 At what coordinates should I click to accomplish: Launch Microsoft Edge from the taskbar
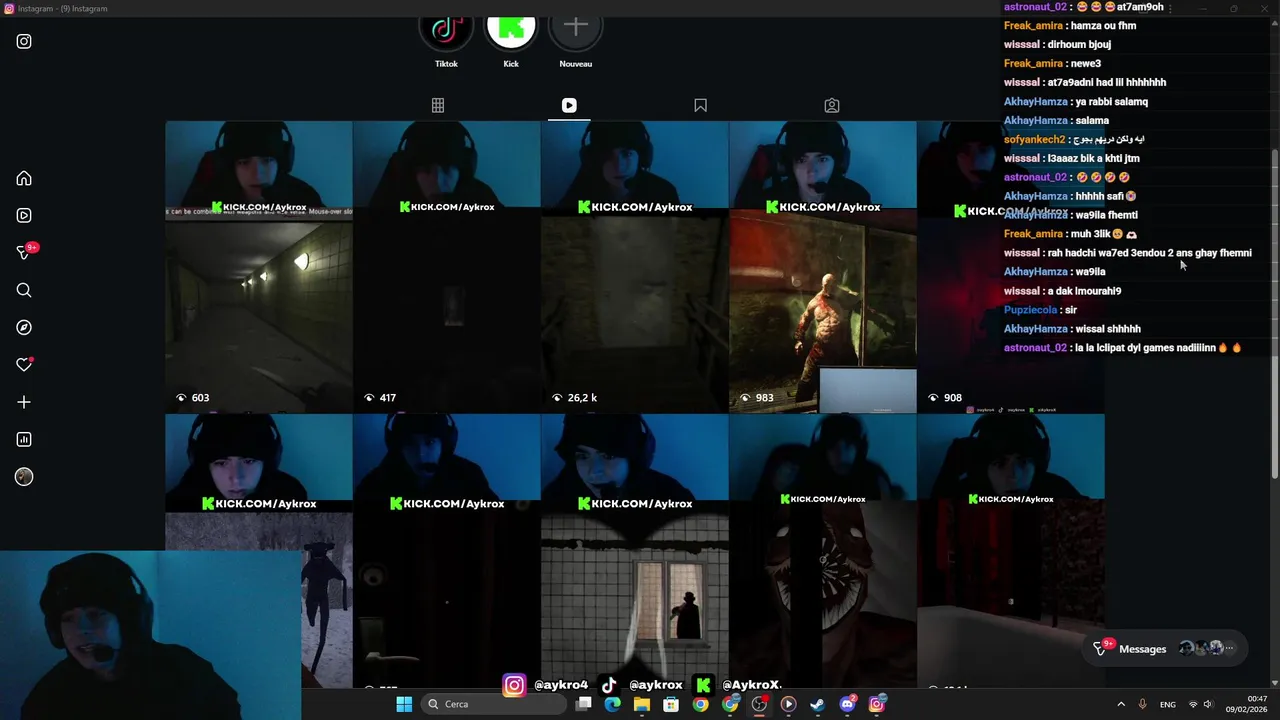click(613, 704)
